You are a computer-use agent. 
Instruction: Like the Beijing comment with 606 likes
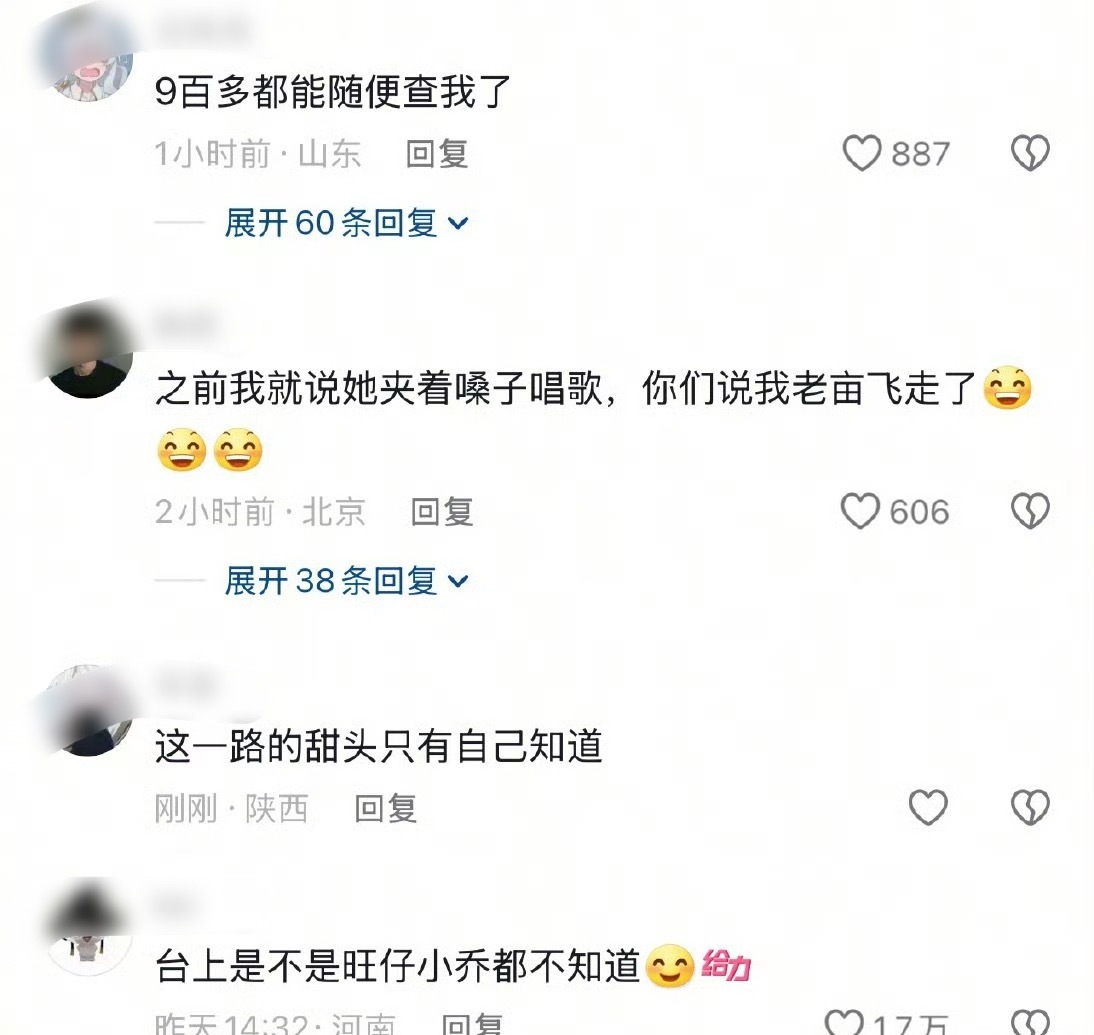(860, 511)
